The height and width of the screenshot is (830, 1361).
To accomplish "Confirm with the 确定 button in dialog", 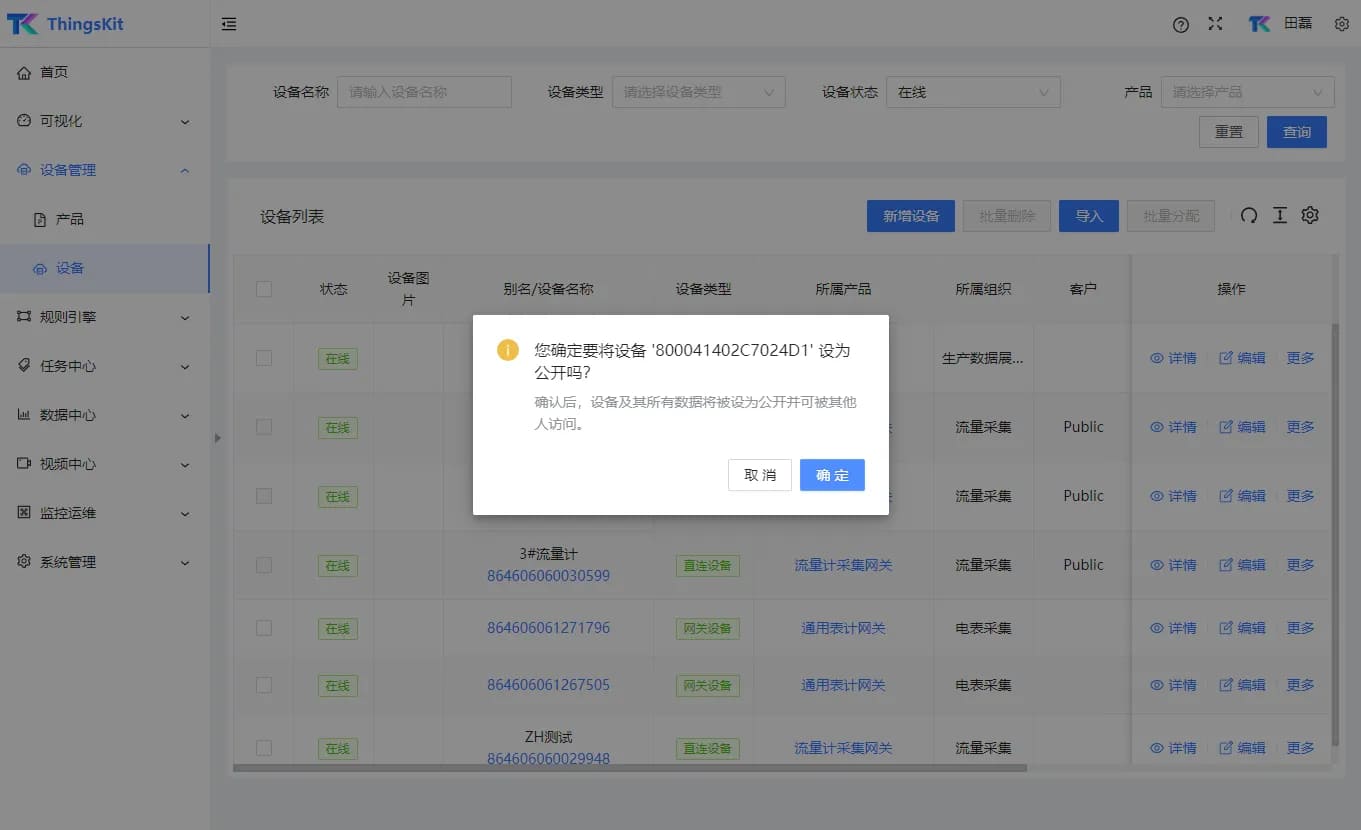I will [832, 475].
